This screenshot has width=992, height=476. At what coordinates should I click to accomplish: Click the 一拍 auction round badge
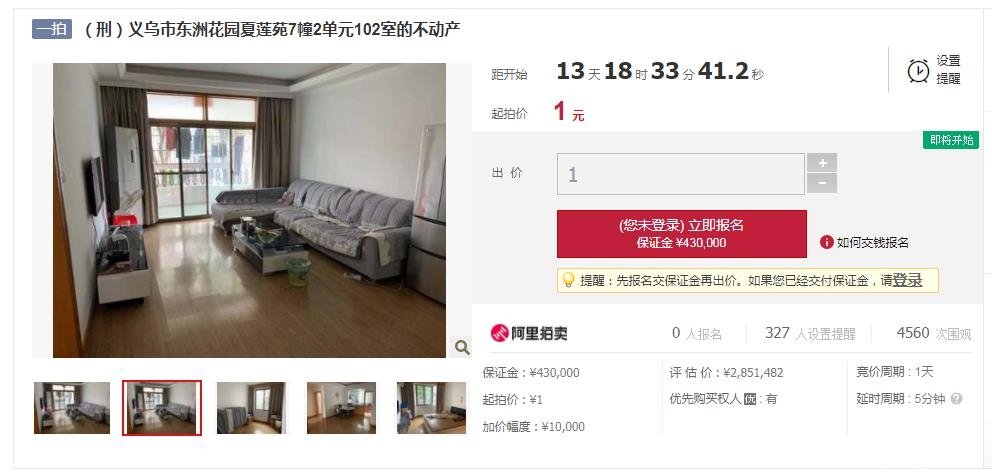52,29
